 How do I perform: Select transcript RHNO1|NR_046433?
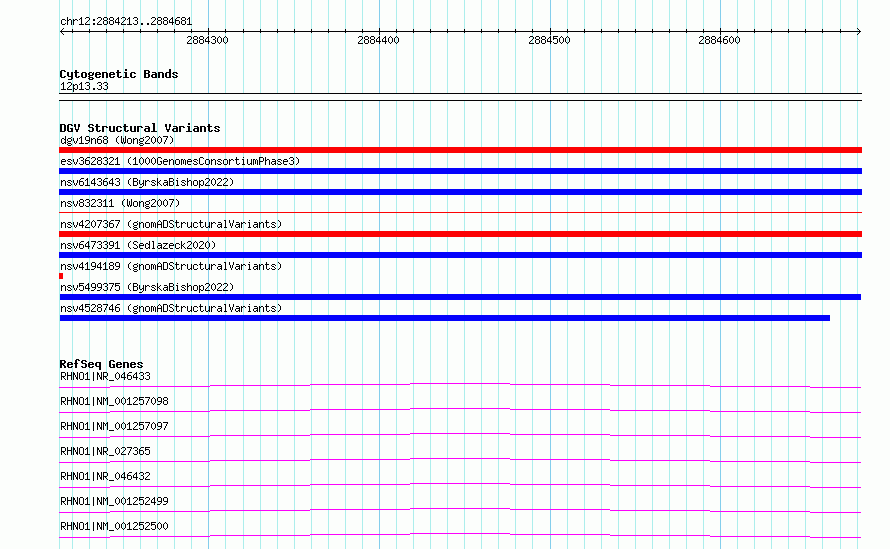pos(105,376)
